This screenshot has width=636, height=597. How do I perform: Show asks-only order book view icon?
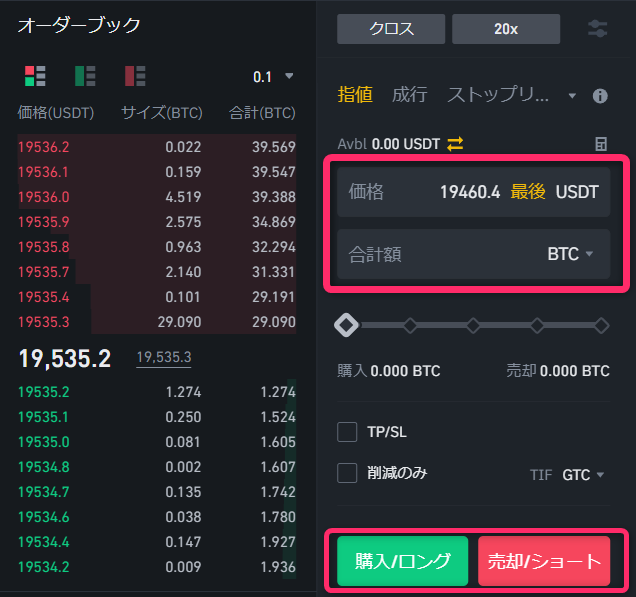tap(135, 75)
